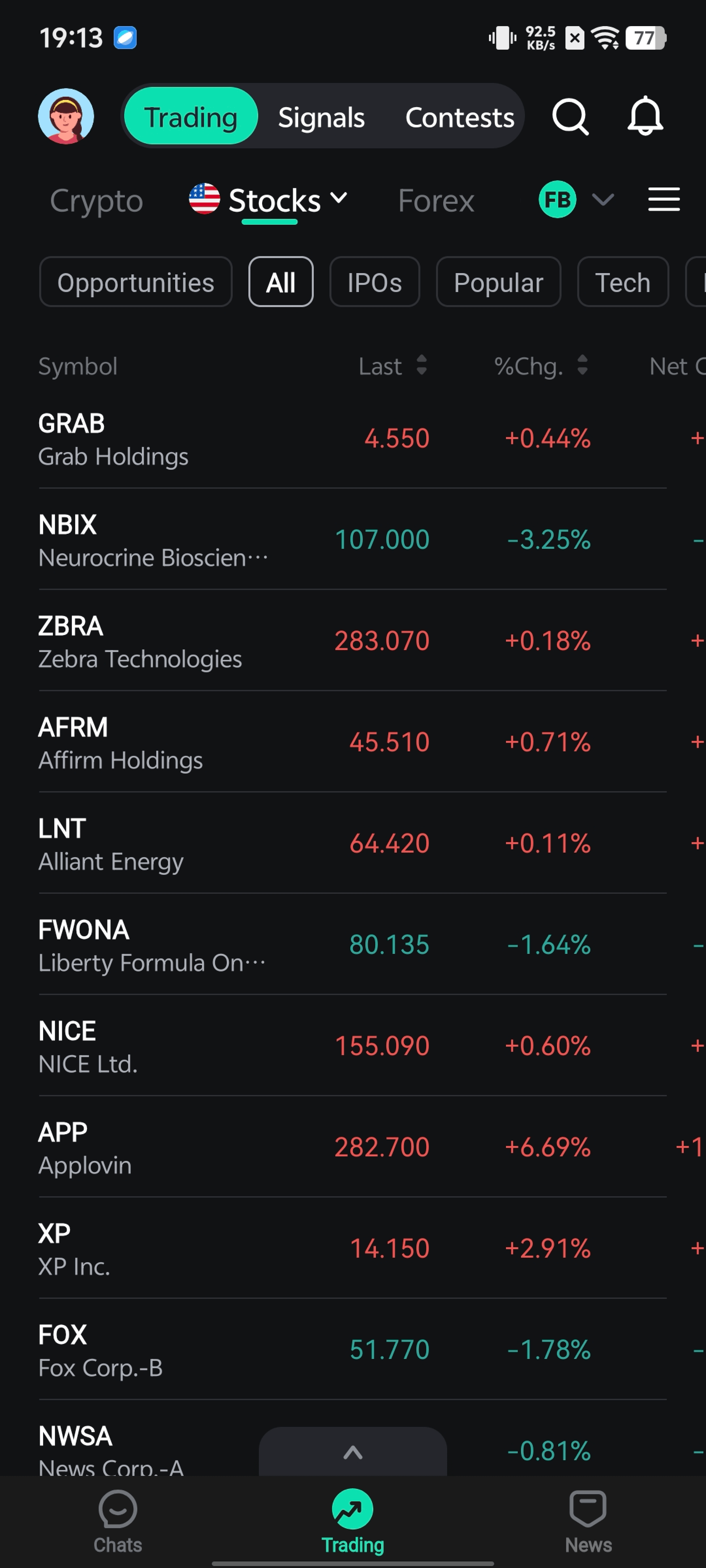Switch to the Forex tab

[x=436, y=201]
